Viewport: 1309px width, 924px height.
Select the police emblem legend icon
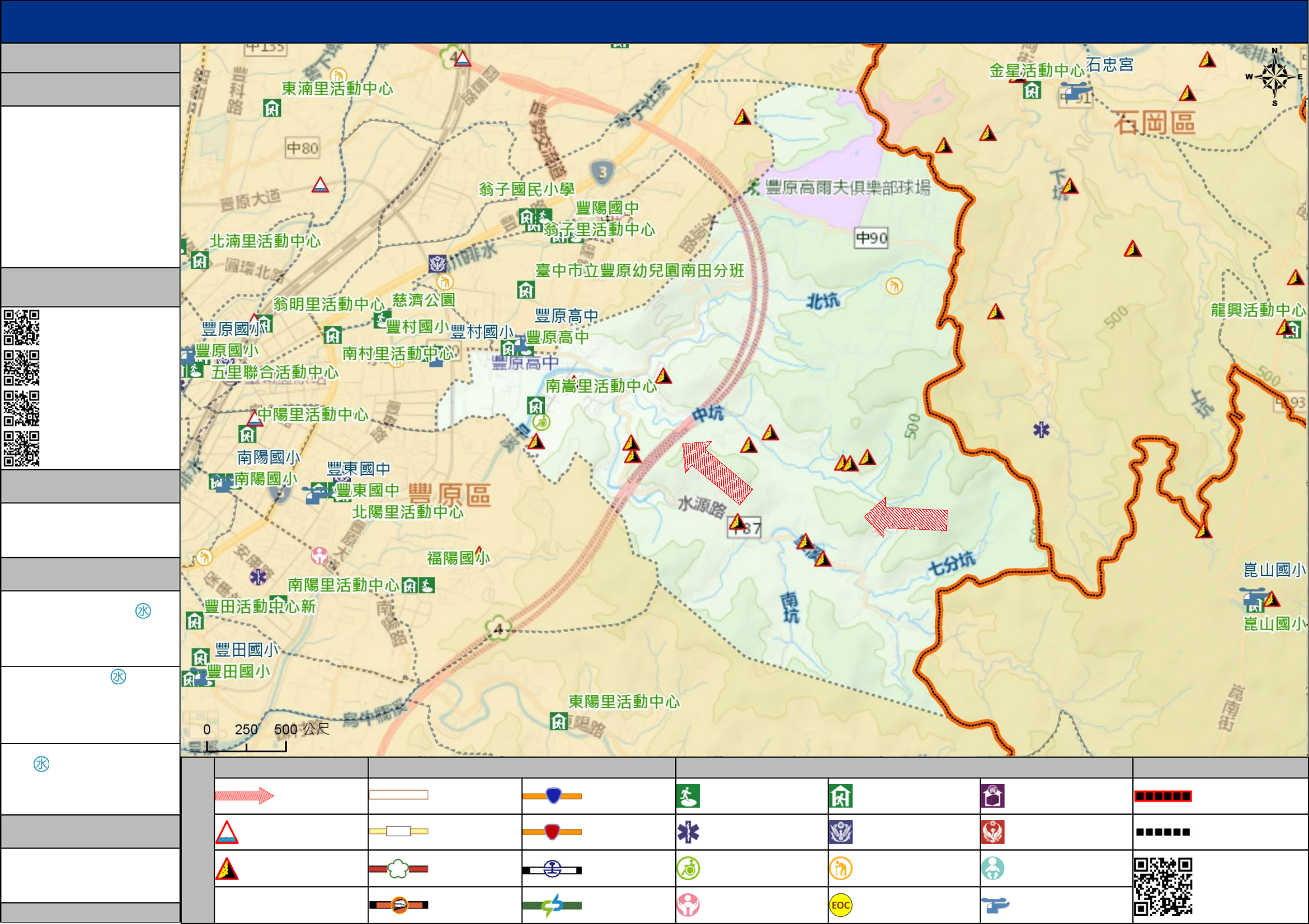841,832
